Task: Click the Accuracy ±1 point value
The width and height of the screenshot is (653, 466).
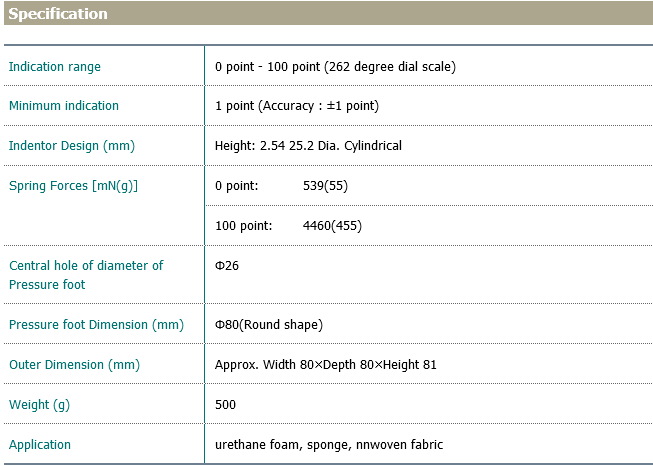Action: [x=297, y=106]
